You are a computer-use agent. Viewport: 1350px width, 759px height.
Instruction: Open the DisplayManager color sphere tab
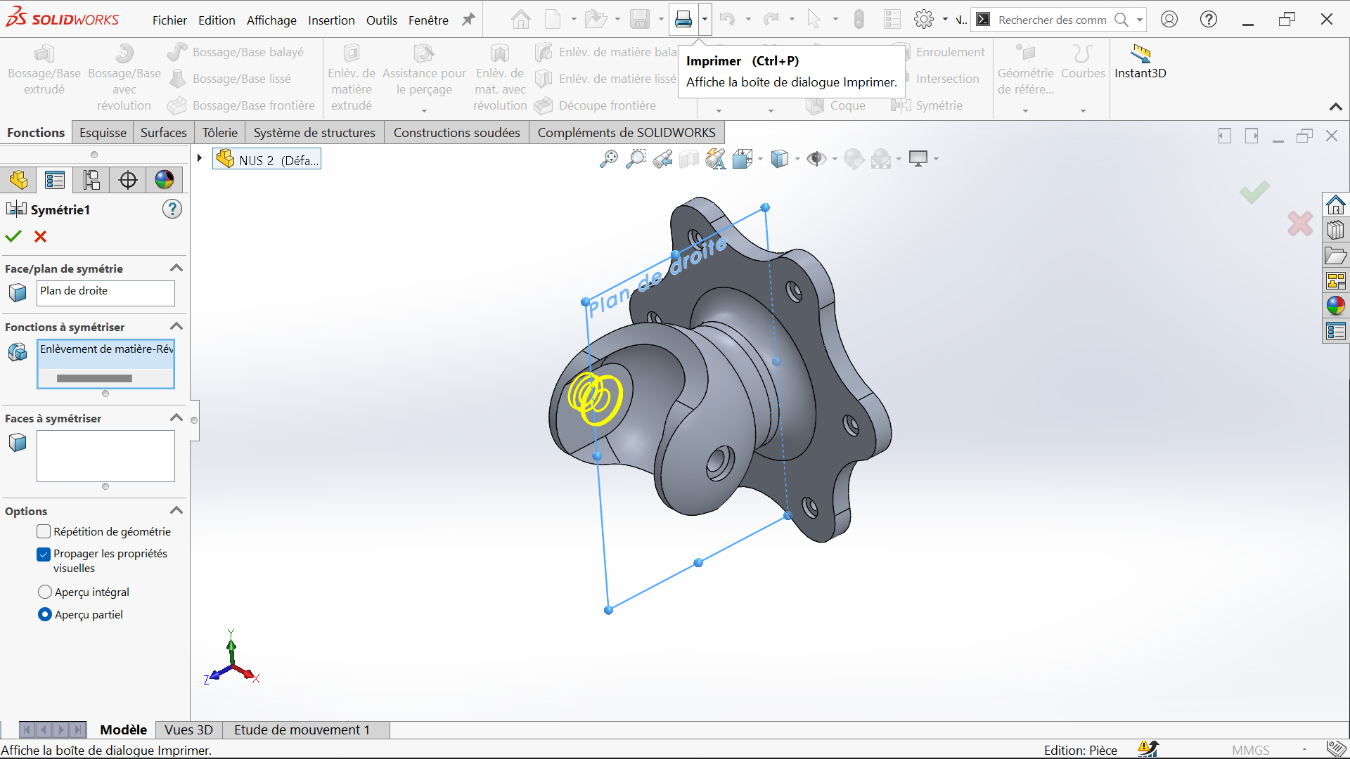[164, 180]
